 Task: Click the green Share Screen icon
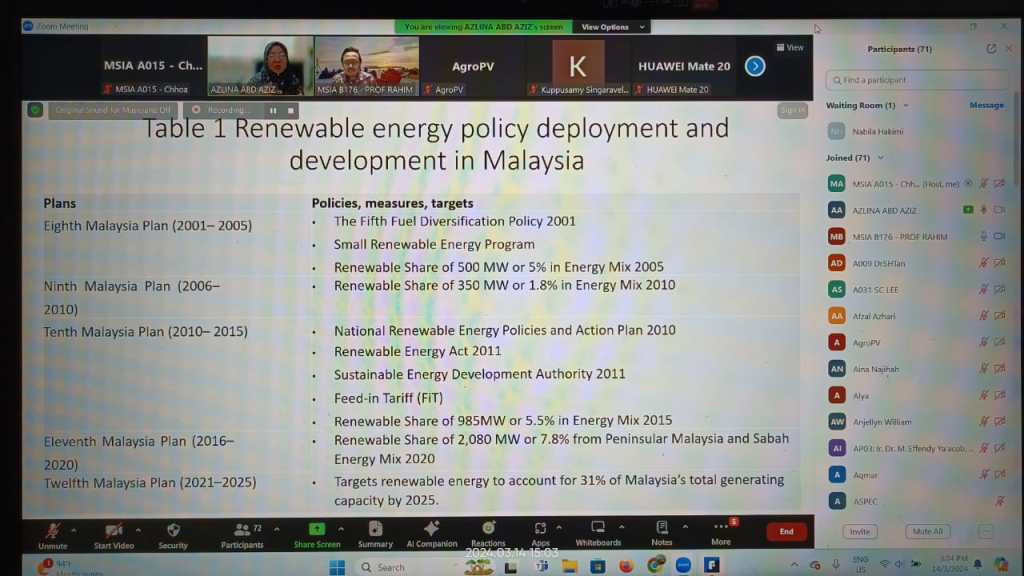pyautogui.click(x=317, y=529)
